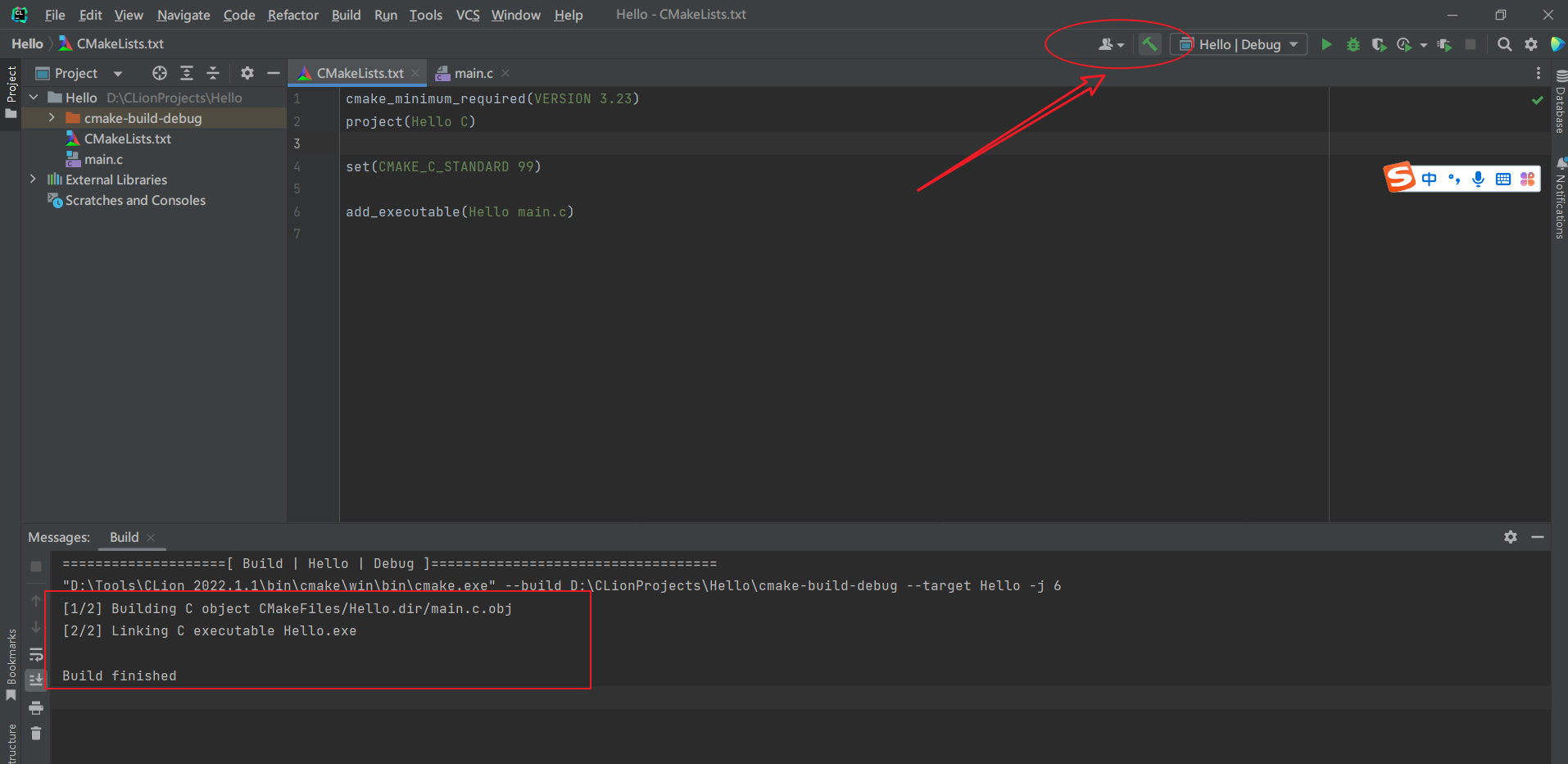Screen dimensions: 1568x764
Task: Open the Code With Me user dropdown
Action: (x=1111, y=44)
